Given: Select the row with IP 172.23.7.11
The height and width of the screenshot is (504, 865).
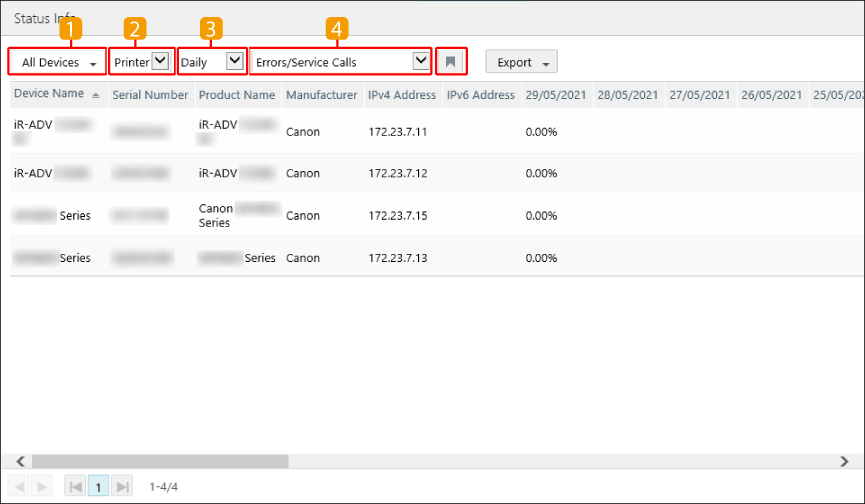Looking at the screenshot, I should click(398, 132).
